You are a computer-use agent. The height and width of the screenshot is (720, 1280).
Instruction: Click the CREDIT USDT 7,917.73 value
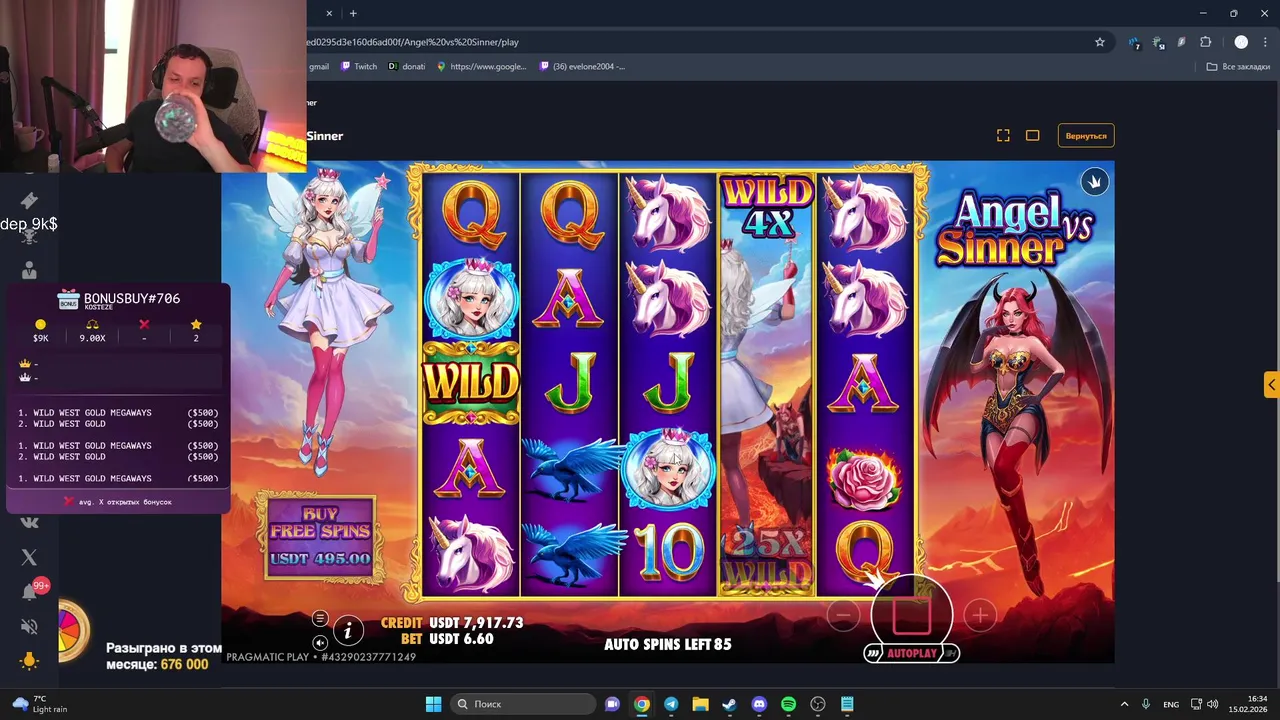point(476,622)
